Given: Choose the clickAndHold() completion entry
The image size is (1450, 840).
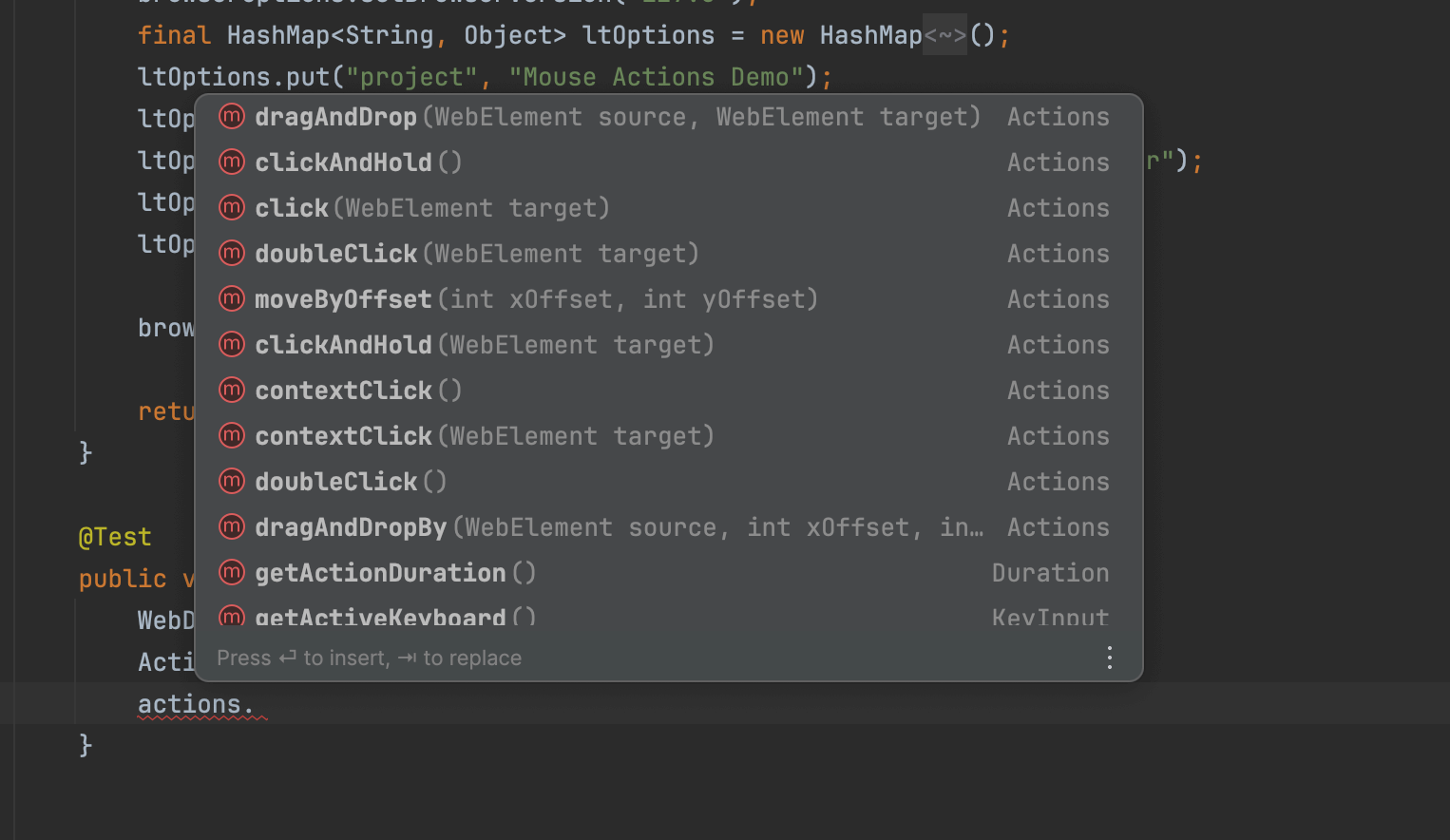Looking at the screenshot, I should pos(356,162).
